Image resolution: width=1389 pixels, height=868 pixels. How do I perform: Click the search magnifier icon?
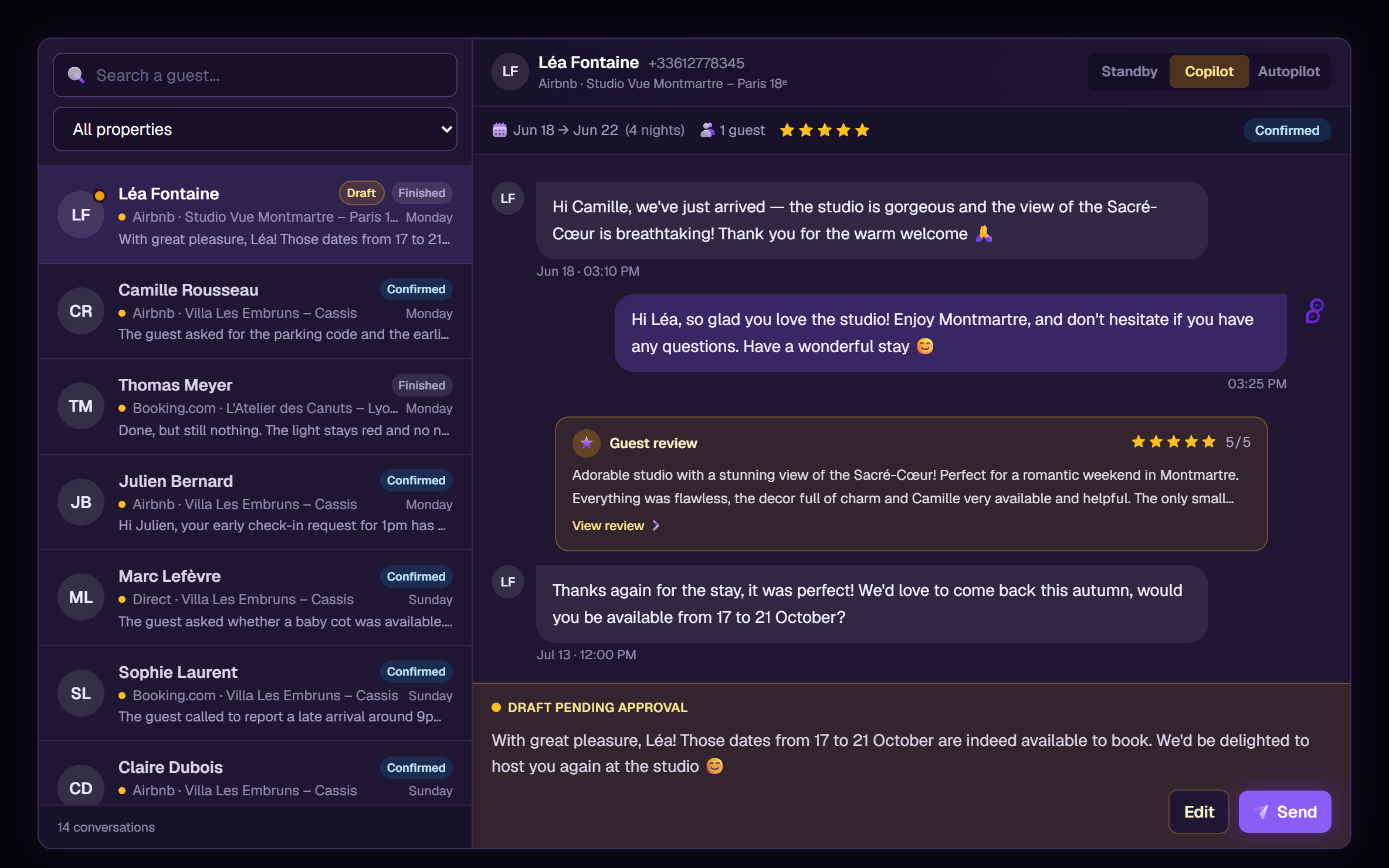(76, 75)
